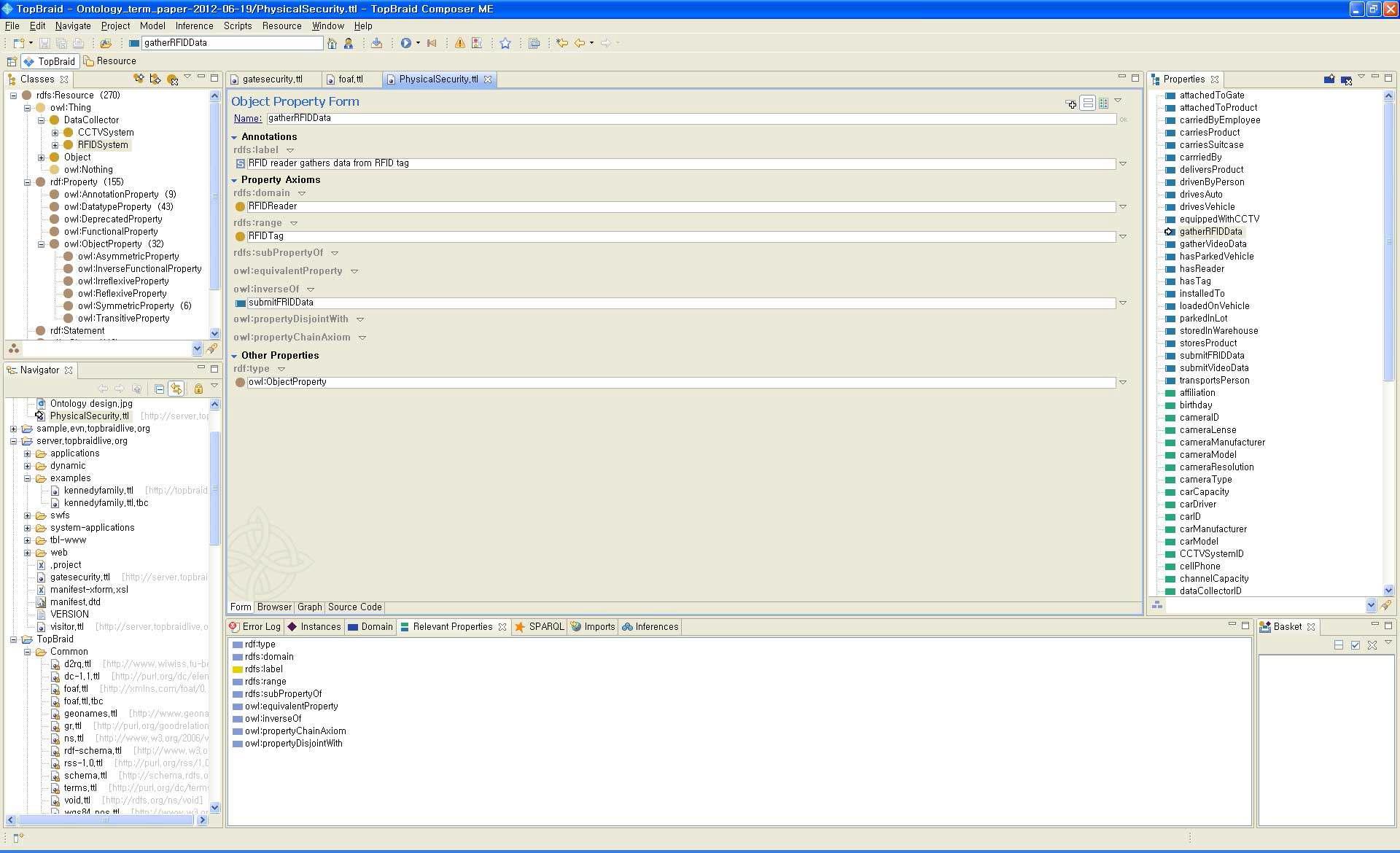Expand the RFIDSystem class node
Image resolution: width=1400 pixels, height=853 pixels.
click(x=55, y=145)
